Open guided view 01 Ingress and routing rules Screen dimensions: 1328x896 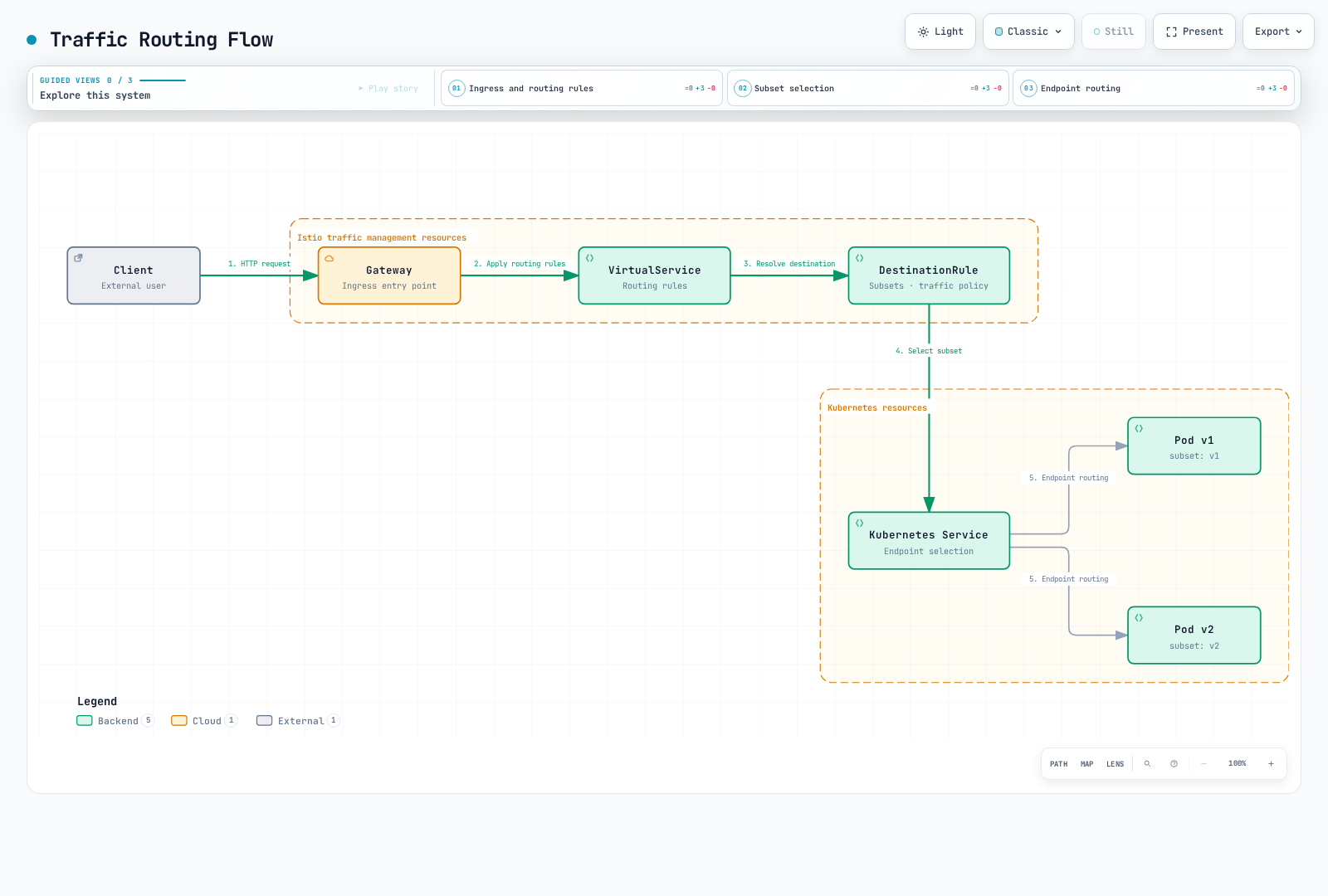coord(582,88)
